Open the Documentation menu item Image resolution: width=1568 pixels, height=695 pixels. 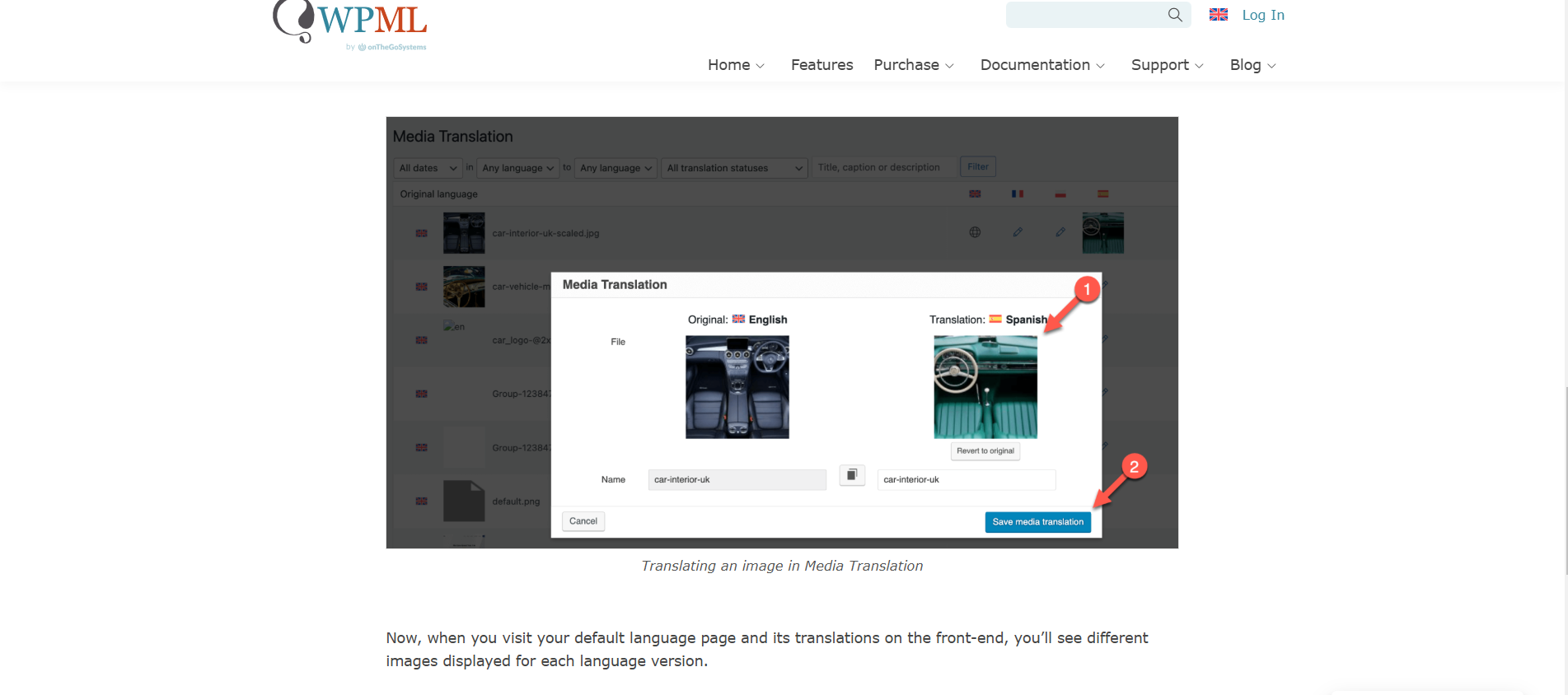1035,65
